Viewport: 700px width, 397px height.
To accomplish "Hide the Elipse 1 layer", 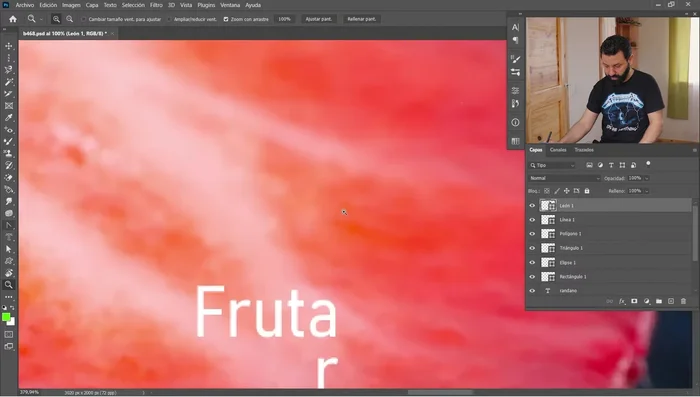I will pyautogui.click(x=532, y=263).
